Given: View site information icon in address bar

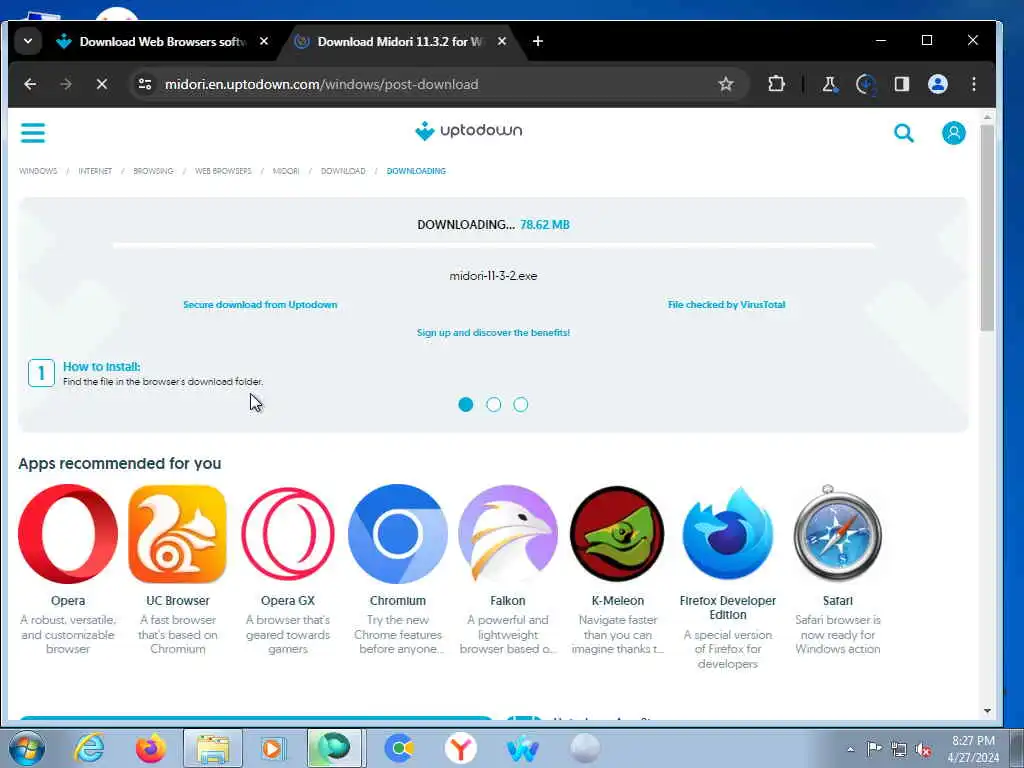Looking at the screenshot, I should 145,84.
